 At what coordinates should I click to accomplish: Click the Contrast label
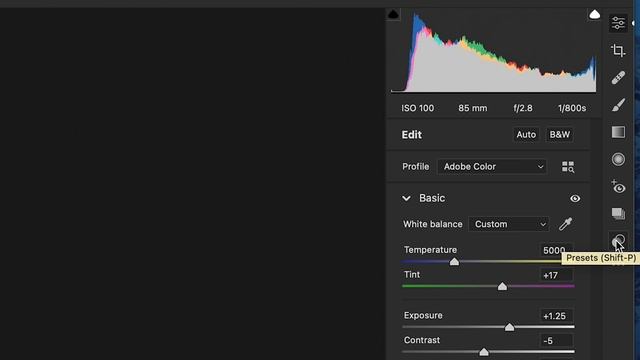point(422,340)
